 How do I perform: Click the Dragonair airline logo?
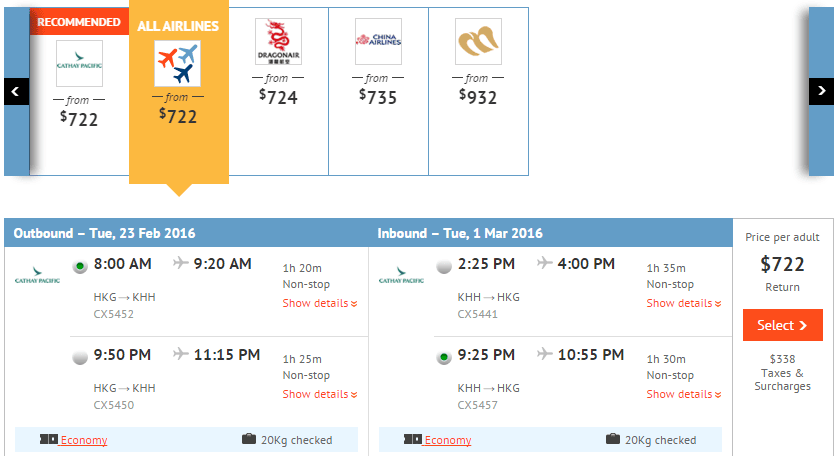pyautogui.click(x=278, y=42)
